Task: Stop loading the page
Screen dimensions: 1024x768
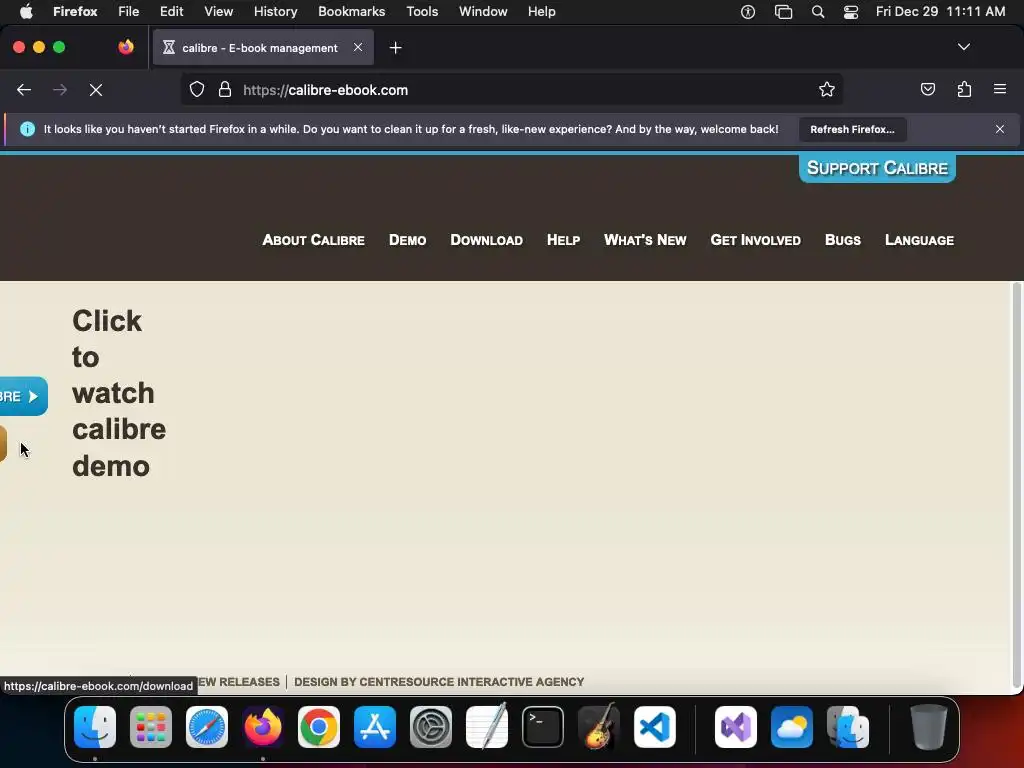Action: click(96, 90)
